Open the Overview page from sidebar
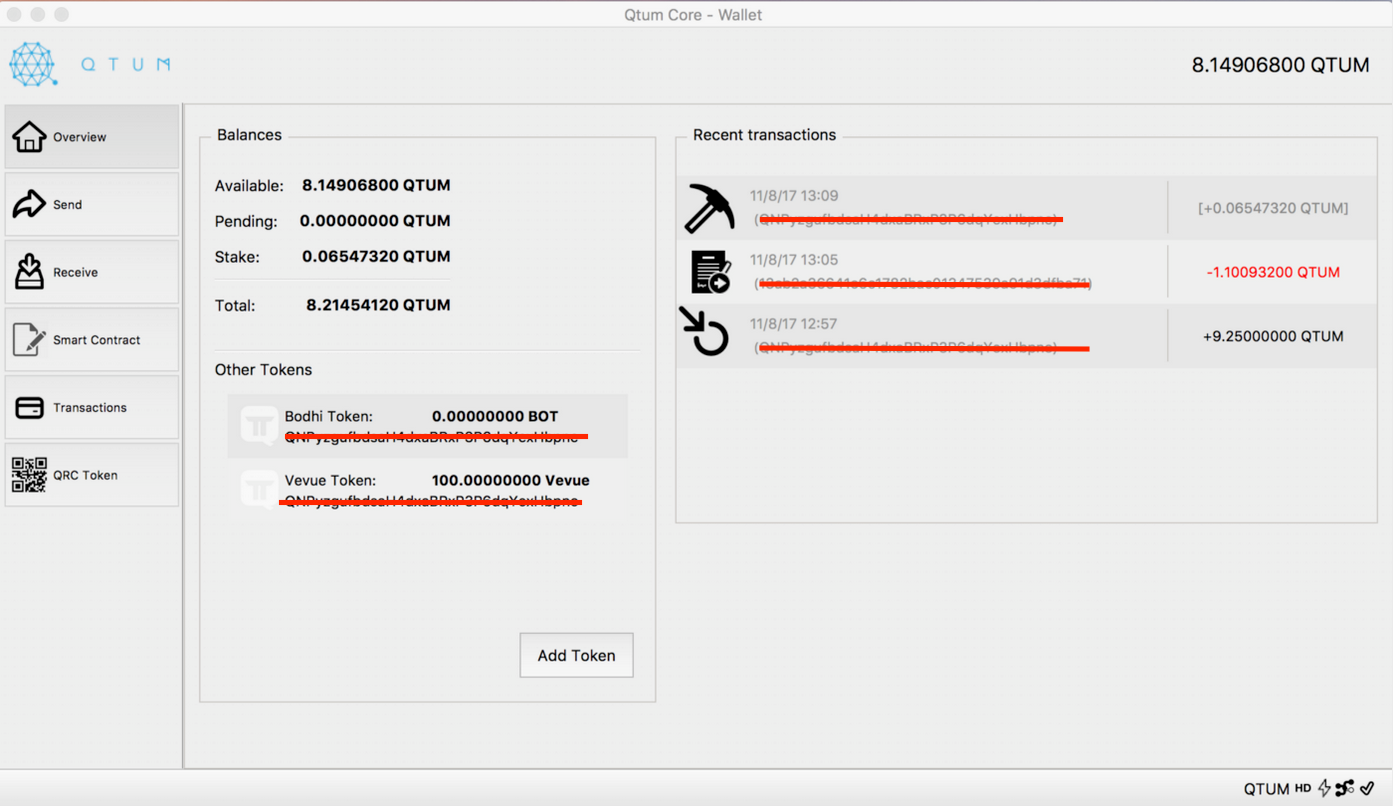 pos(92,137)
